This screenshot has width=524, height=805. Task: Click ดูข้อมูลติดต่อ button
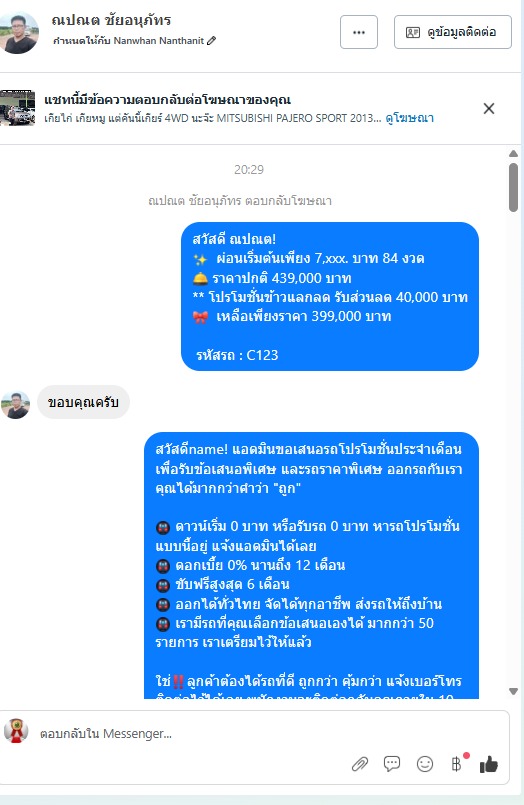click(x=453, y=32)
